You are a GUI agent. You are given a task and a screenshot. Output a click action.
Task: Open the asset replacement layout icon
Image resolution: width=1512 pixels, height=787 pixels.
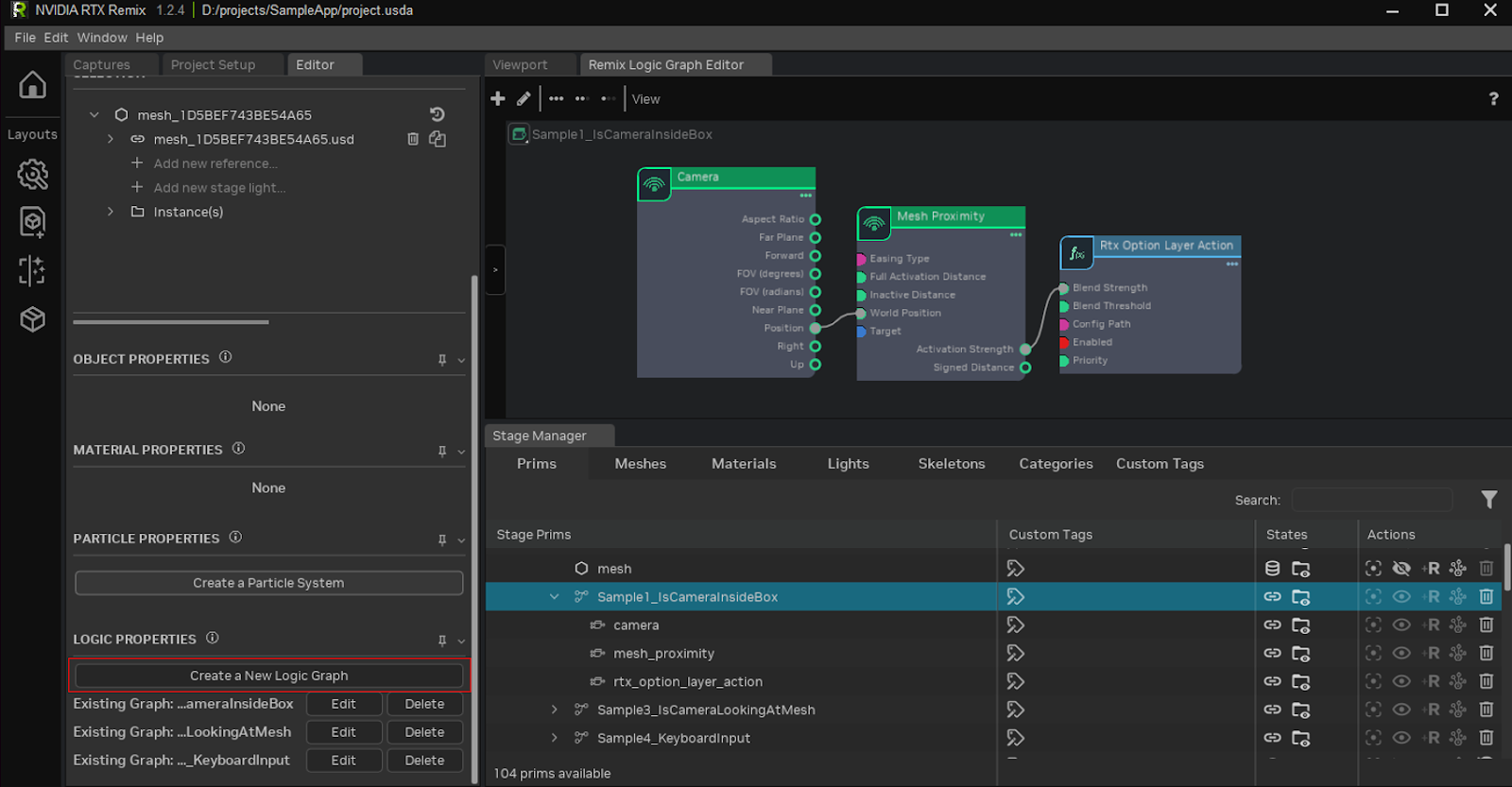tap(32, 222)
